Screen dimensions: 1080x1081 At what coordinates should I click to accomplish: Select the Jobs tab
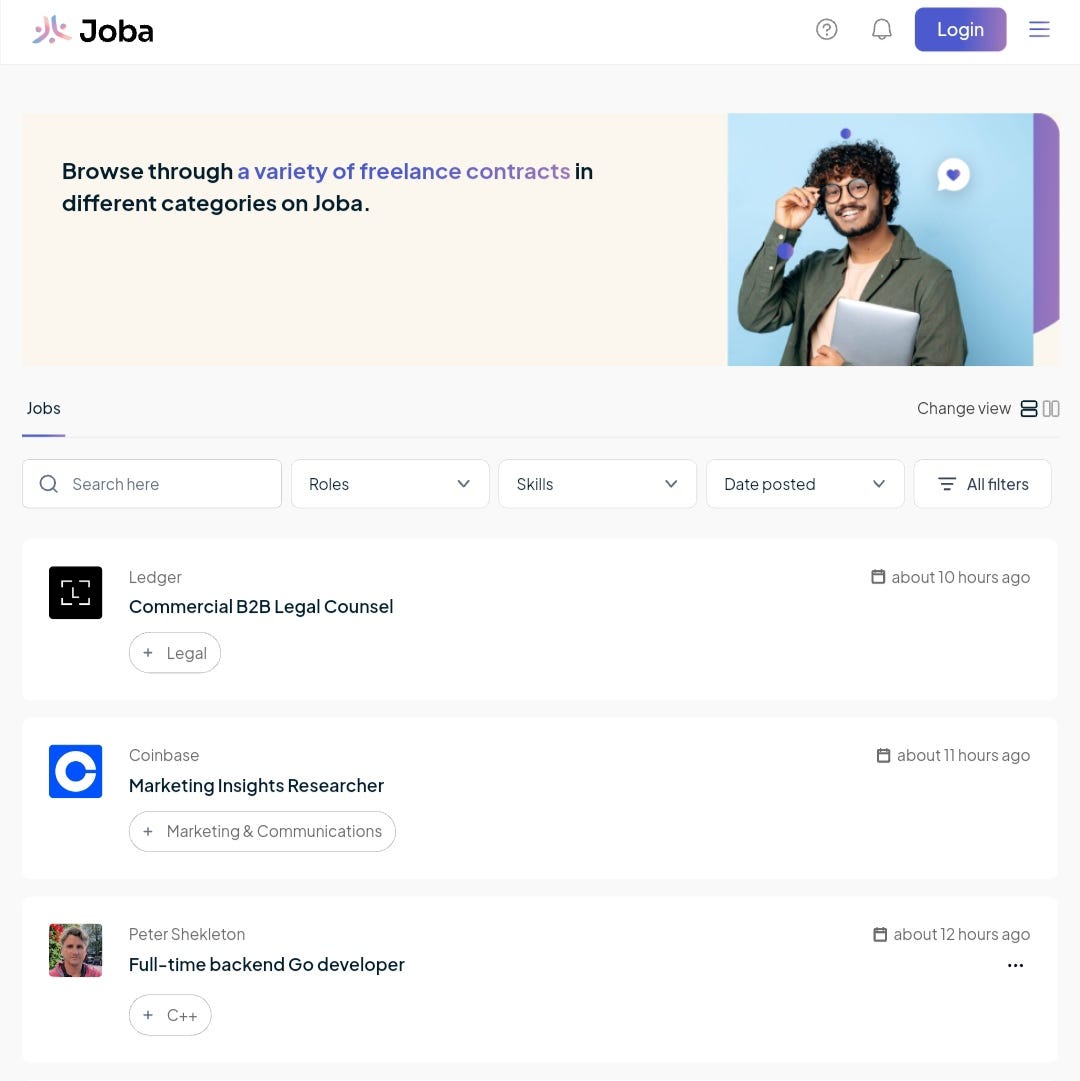point(43,408)
